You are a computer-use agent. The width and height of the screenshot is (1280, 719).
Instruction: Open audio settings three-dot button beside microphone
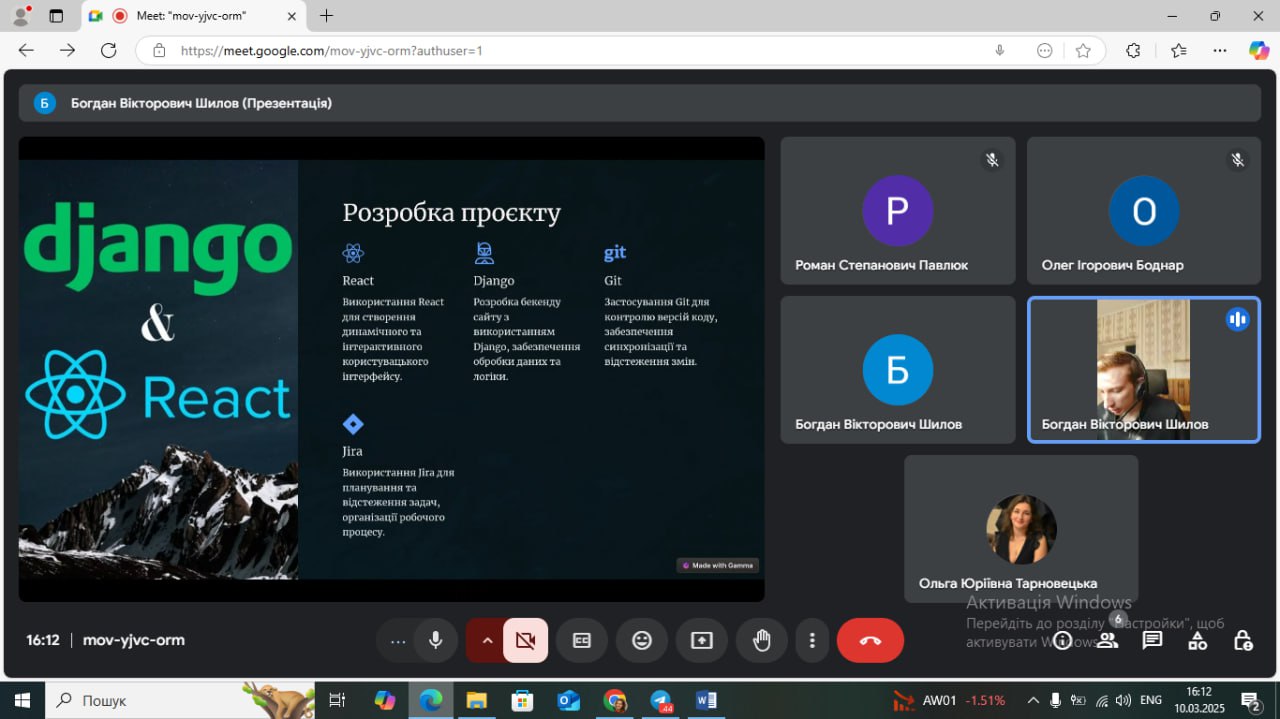pos(398,640)
